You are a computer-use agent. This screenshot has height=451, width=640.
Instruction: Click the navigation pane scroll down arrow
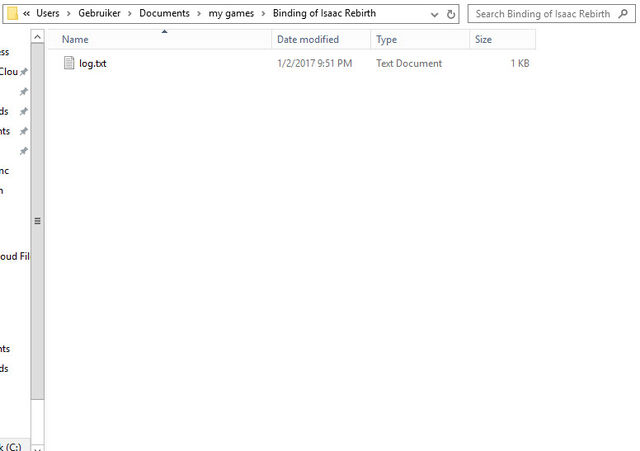38,448
